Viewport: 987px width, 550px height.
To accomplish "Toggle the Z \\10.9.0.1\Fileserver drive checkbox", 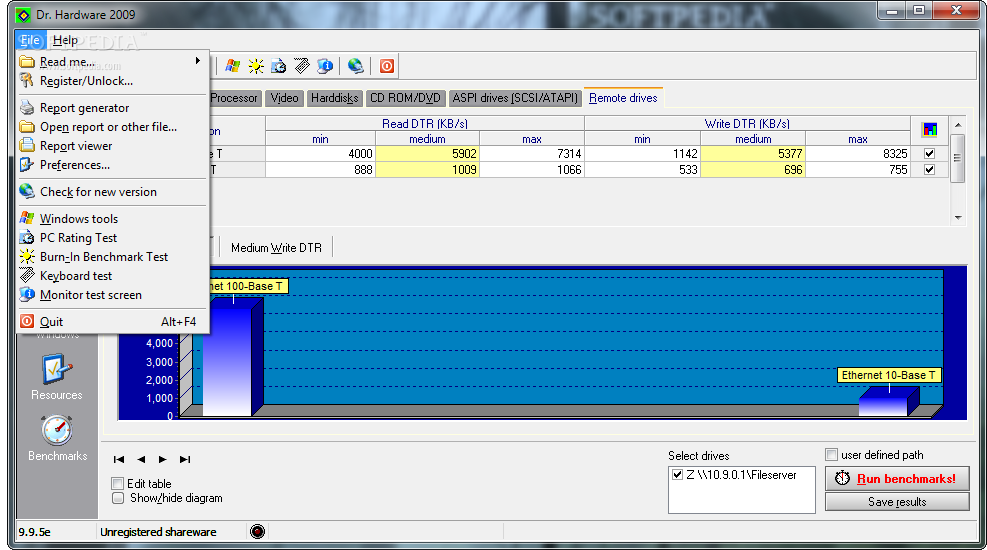I will [x=677, y=474].
